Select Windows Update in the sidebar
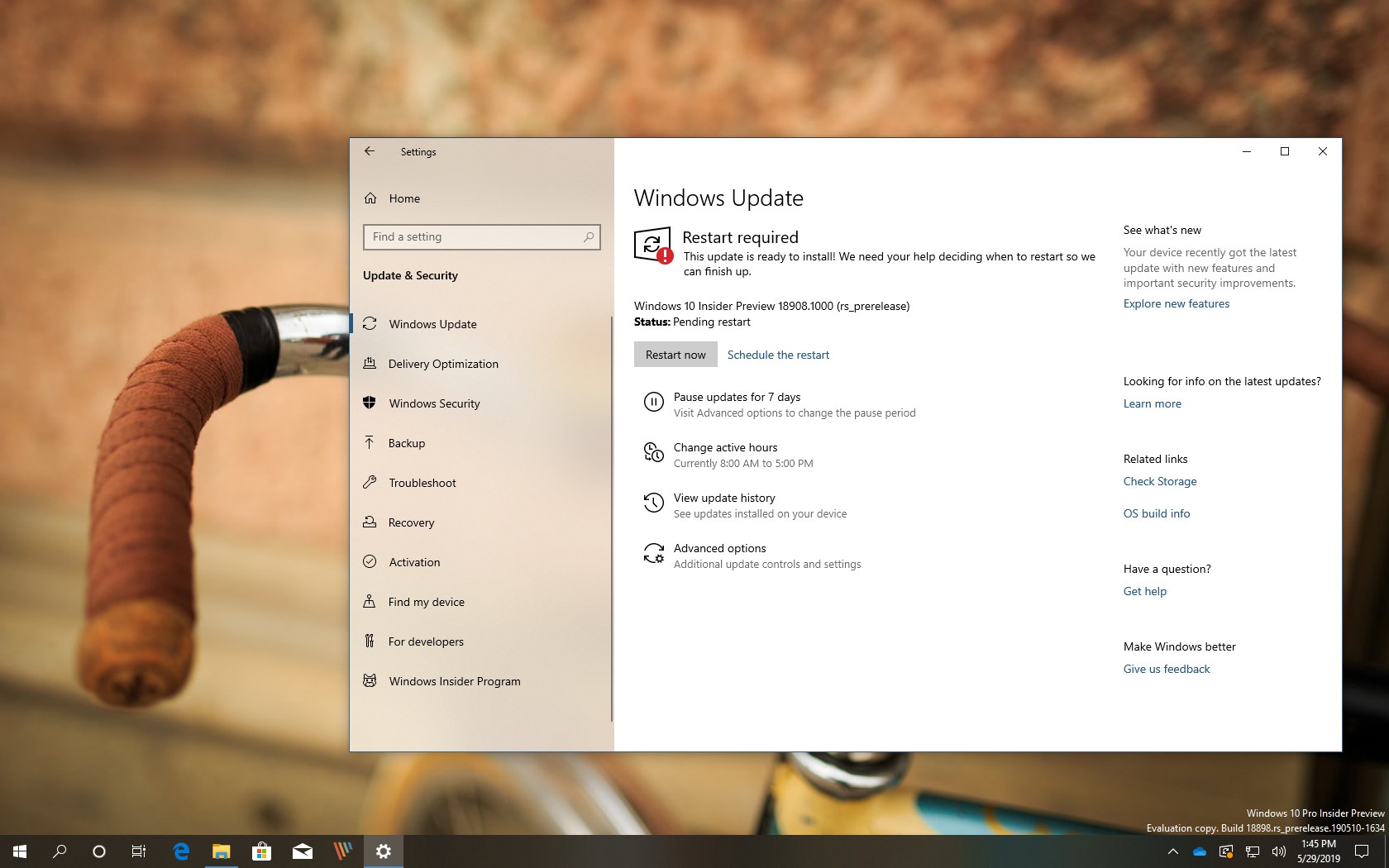Screen dimensions: 1389x868 [x=432, y=324]
